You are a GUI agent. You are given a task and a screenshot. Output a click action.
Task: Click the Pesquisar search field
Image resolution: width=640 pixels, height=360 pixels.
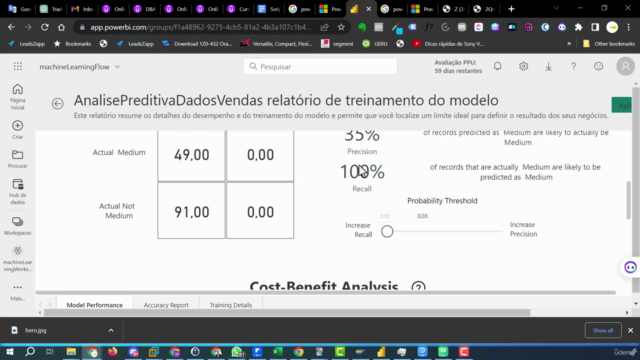320,67
